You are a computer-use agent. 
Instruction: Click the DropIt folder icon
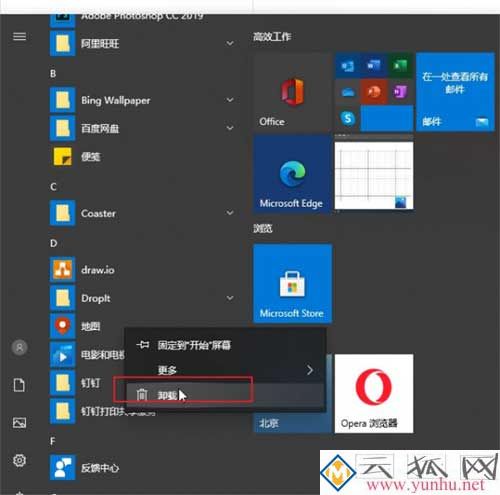tap(62, 298)
